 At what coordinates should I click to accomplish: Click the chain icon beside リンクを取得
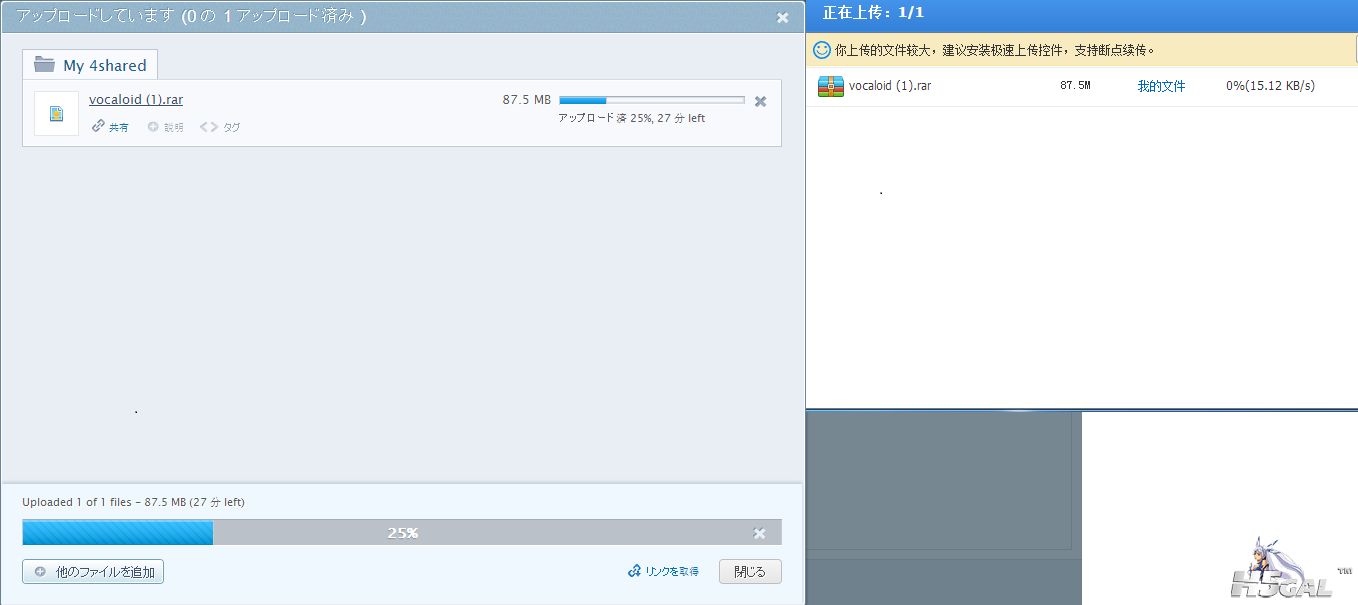(633, 572)
